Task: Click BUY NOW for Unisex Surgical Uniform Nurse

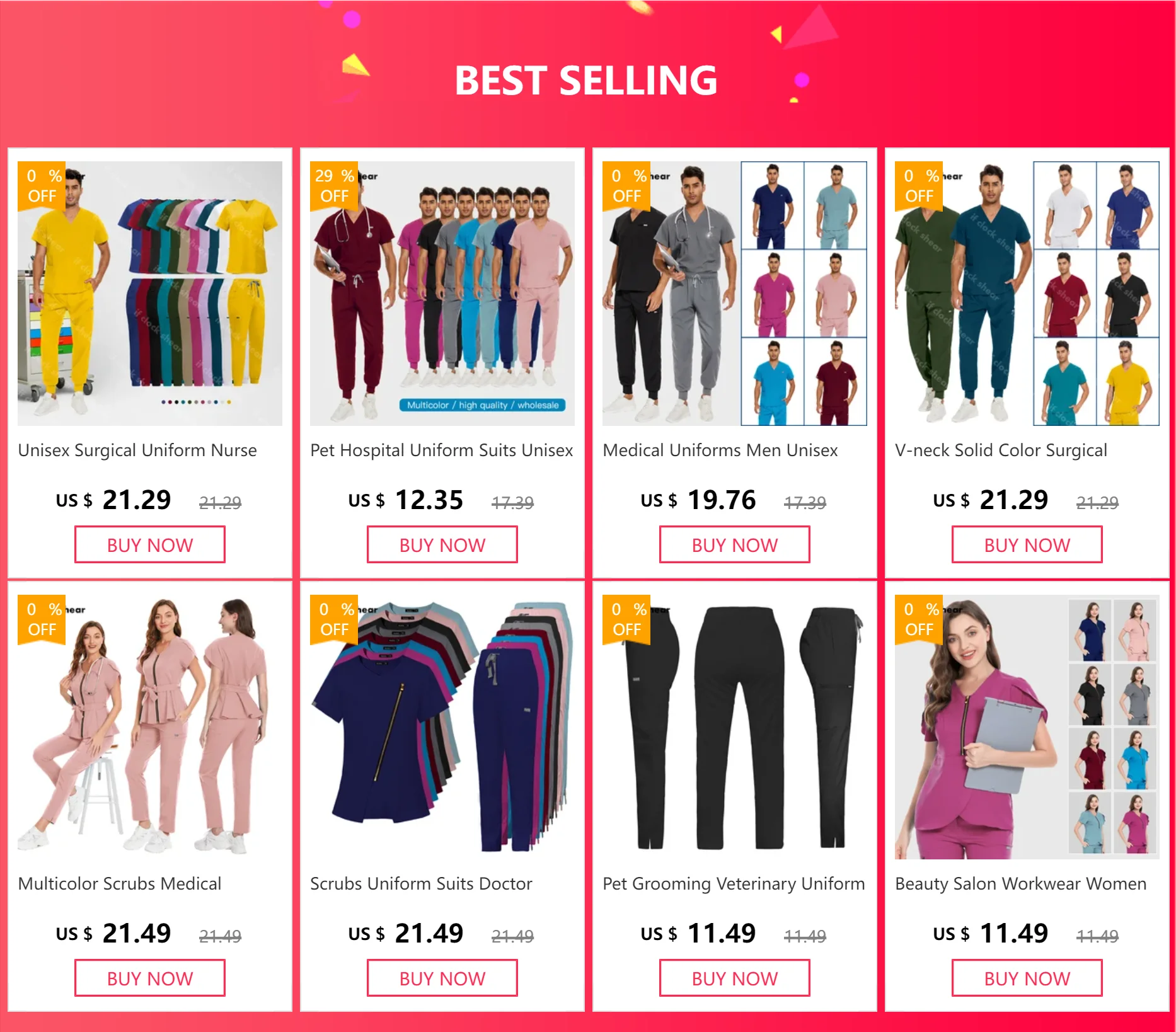Action: click(x=150, y=545)
